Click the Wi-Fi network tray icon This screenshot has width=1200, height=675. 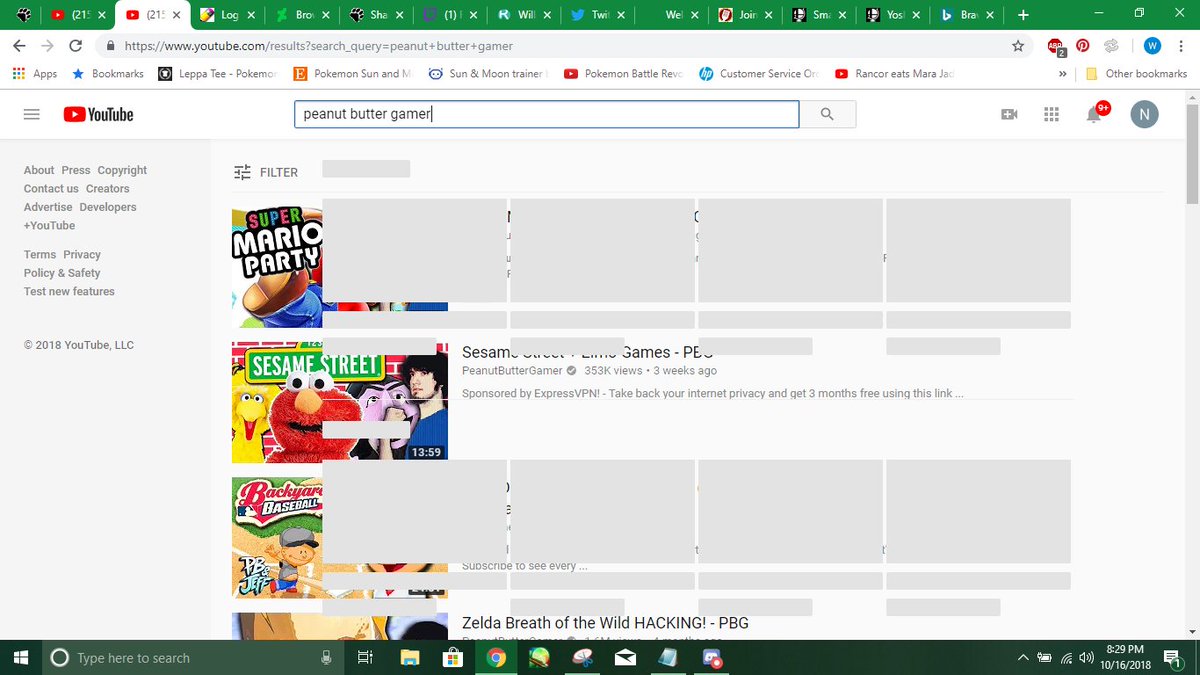(1065, 657)
